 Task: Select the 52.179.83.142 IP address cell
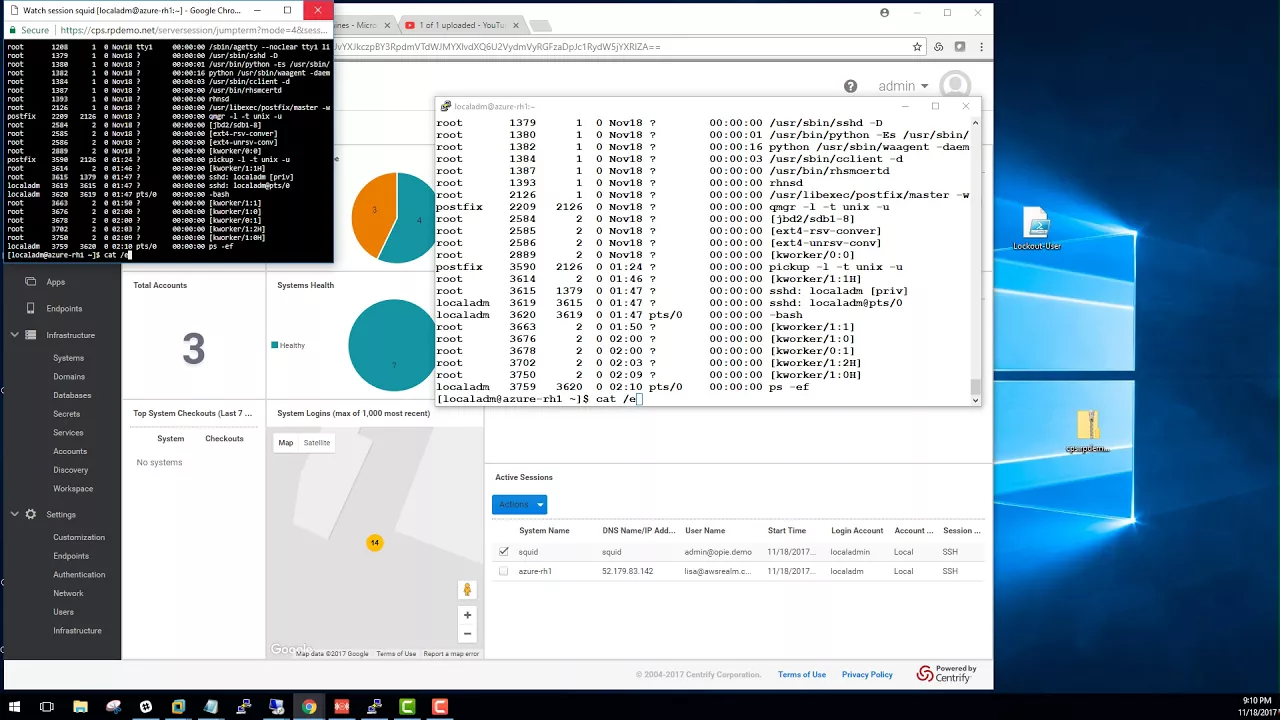(627, 571)
